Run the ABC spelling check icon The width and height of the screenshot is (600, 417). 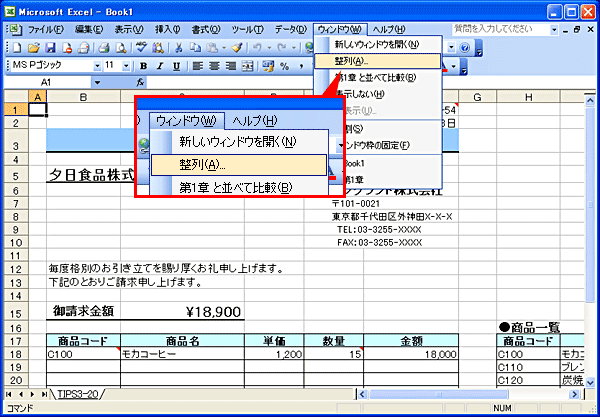pyautogui.click(x=141, y=48)
